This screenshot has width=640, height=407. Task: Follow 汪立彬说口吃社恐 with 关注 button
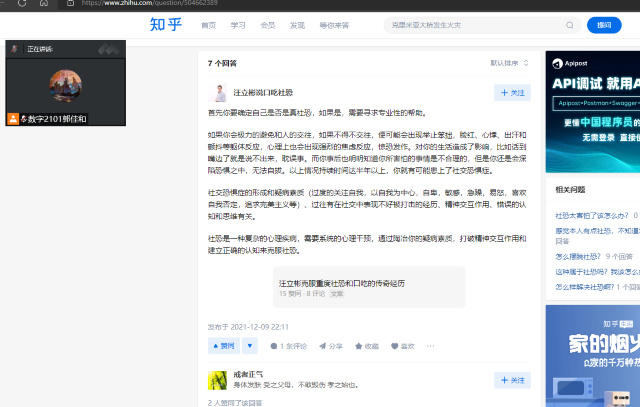tap(512, 93)
